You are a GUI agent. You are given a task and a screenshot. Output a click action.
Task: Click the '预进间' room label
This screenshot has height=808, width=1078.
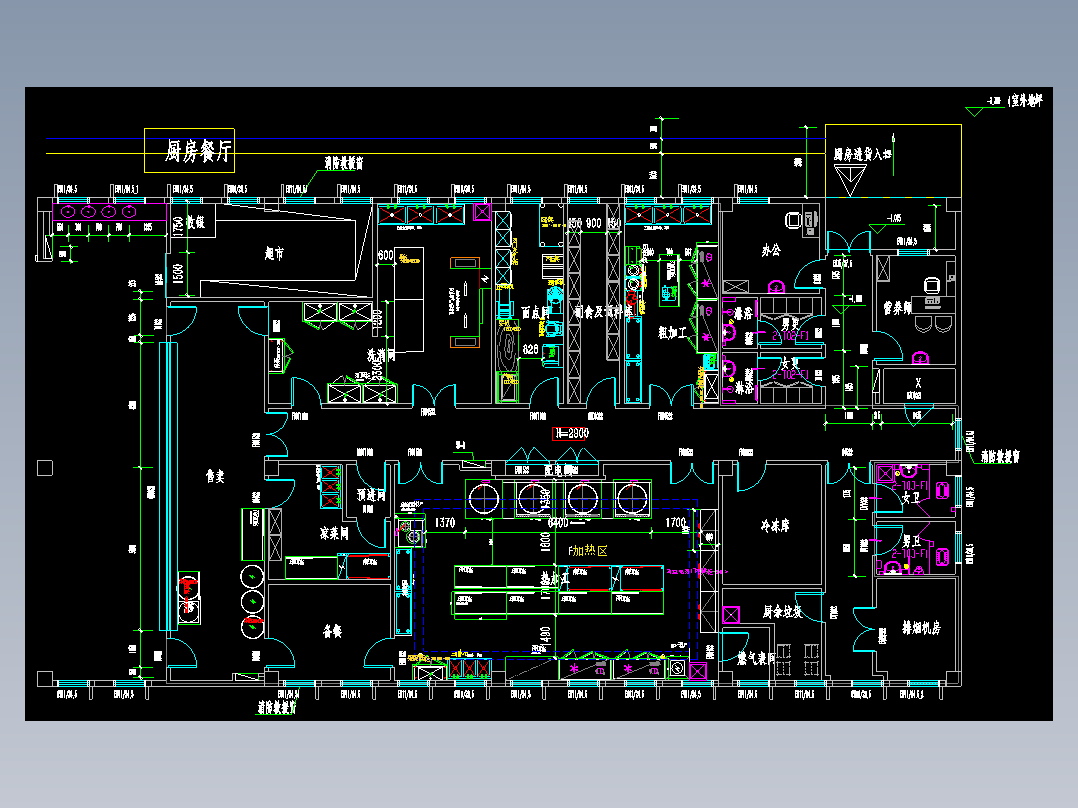(371, 495)
